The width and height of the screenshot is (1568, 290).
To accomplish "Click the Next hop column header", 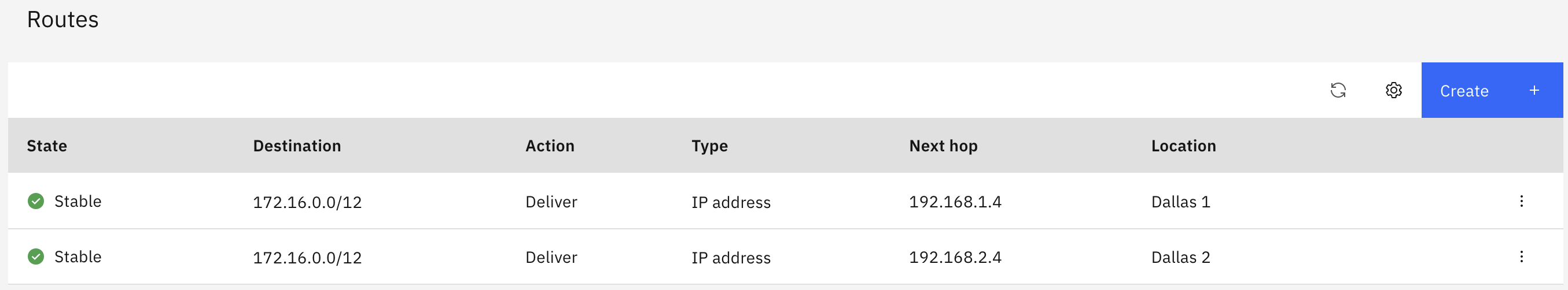I will point(943,146).
